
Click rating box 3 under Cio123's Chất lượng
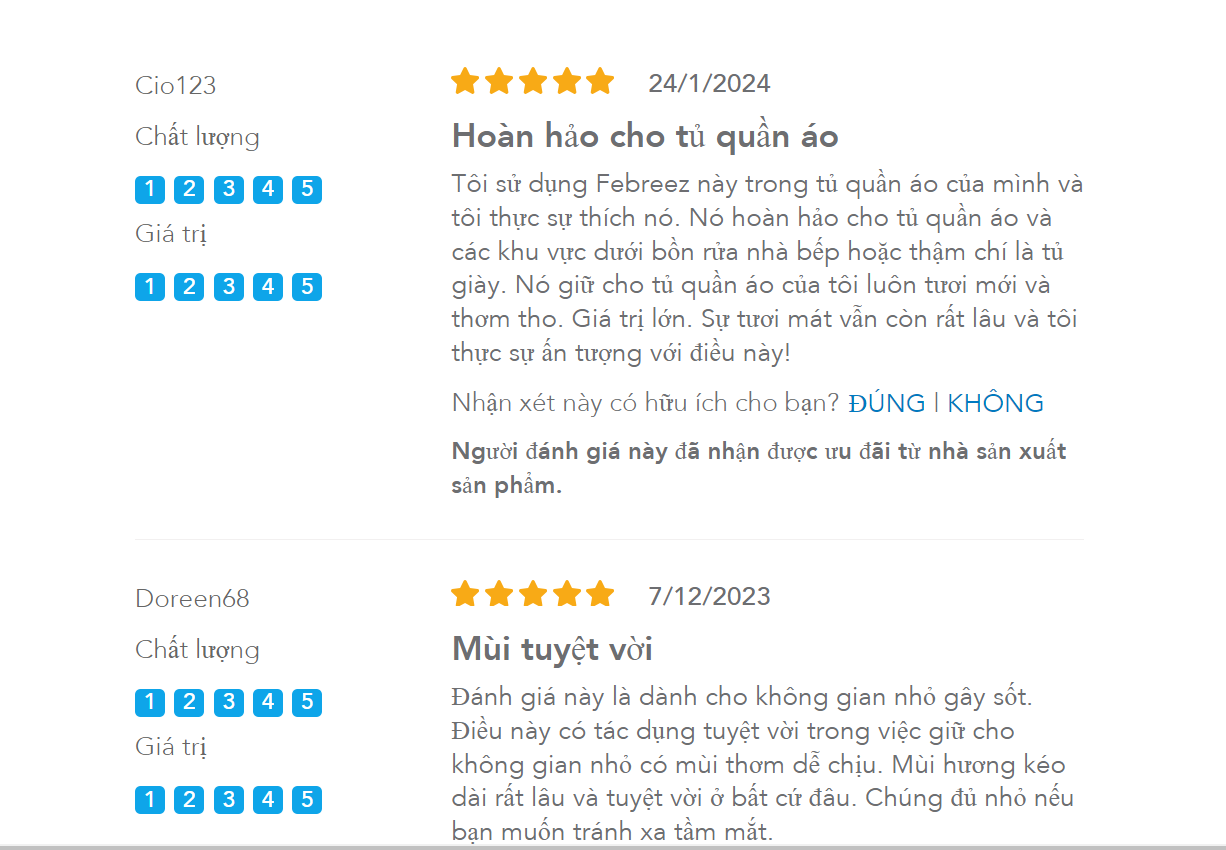tap(229, 189)
